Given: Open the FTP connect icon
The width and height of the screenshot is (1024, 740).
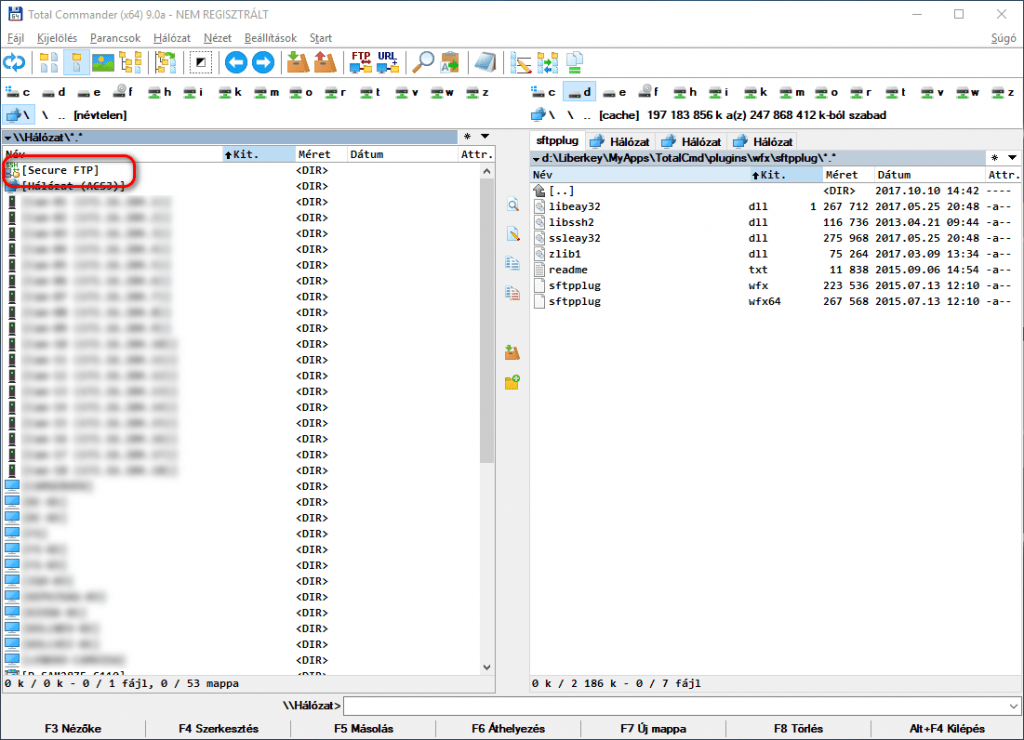Looking at the screenshot, I should tap(360, 63).
